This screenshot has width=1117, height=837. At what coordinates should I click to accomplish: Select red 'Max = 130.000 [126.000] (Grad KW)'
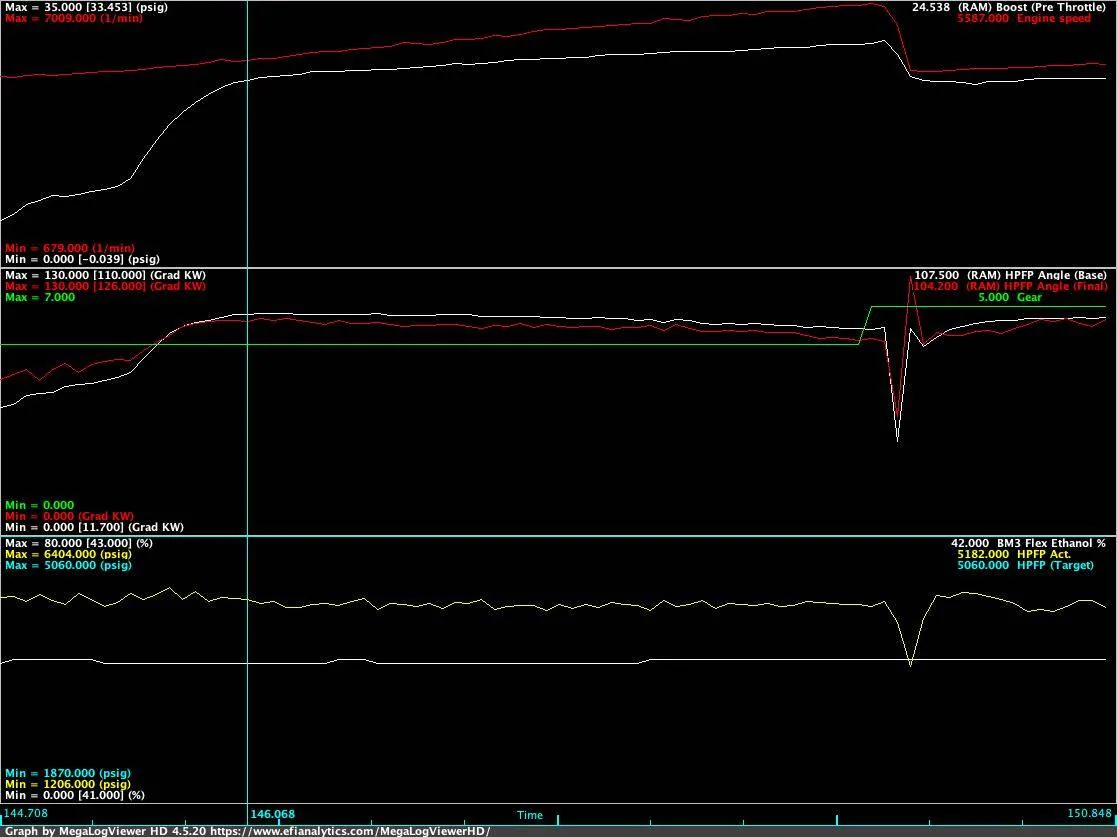pyautogui.click(x=105, y=286)
